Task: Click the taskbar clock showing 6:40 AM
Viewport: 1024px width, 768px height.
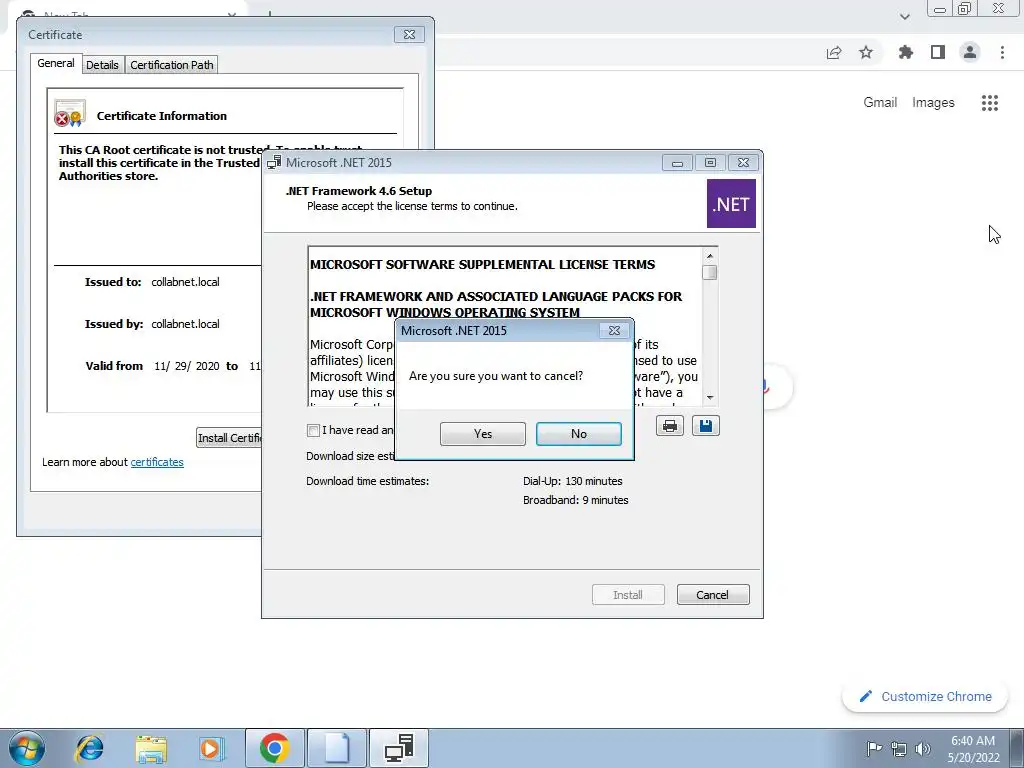Action: click(x=973, y=749)
